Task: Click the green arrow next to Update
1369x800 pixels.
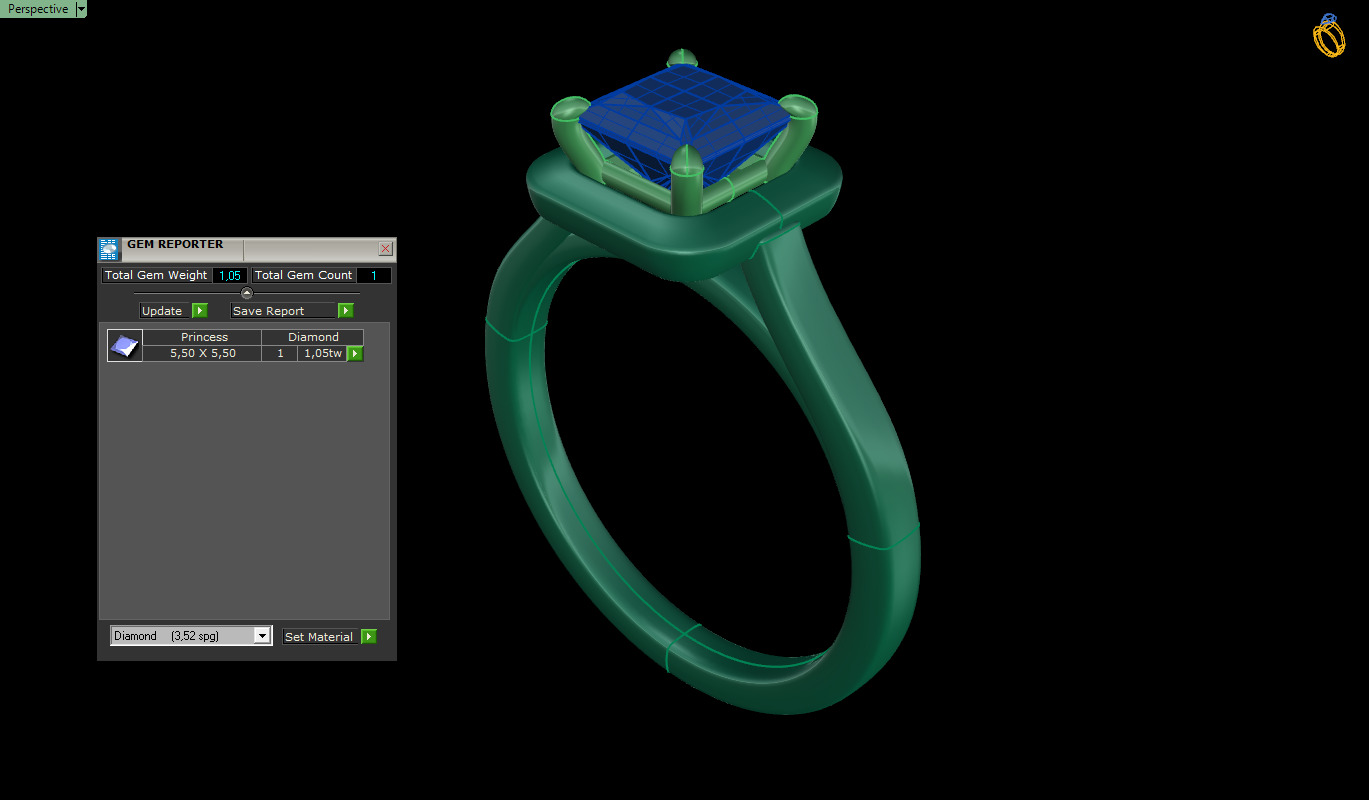Action: tap(199, 311)
